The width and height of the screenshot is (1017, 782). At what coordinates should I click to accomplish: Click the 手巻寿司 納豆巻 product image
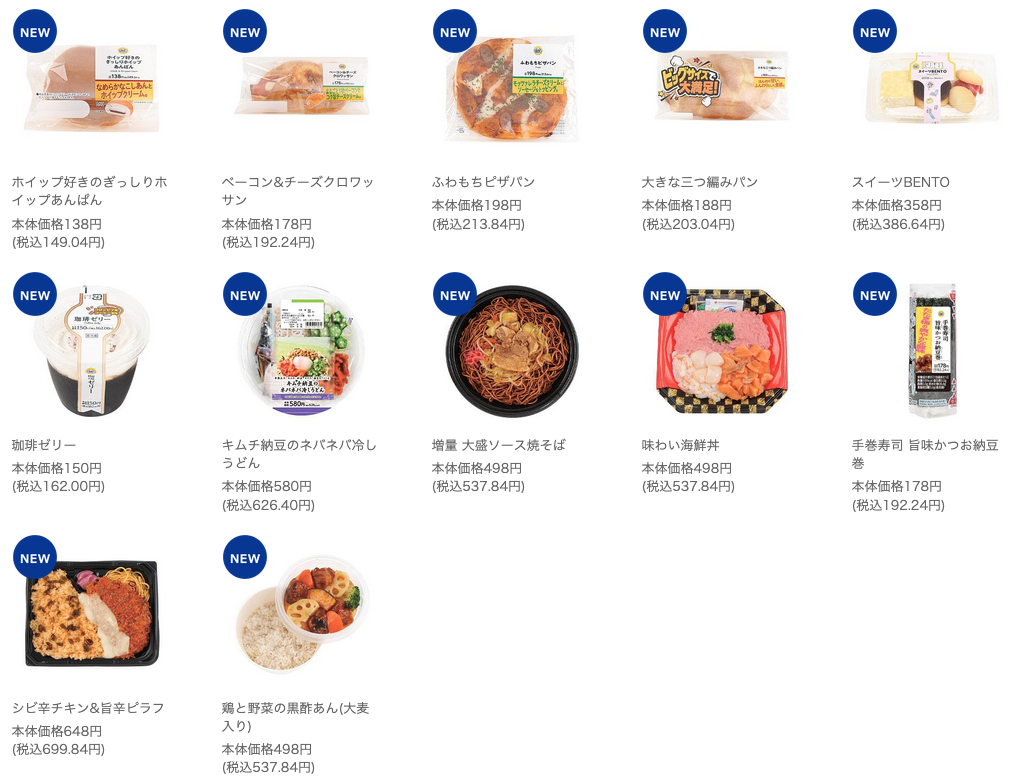[x=932, y=350]
